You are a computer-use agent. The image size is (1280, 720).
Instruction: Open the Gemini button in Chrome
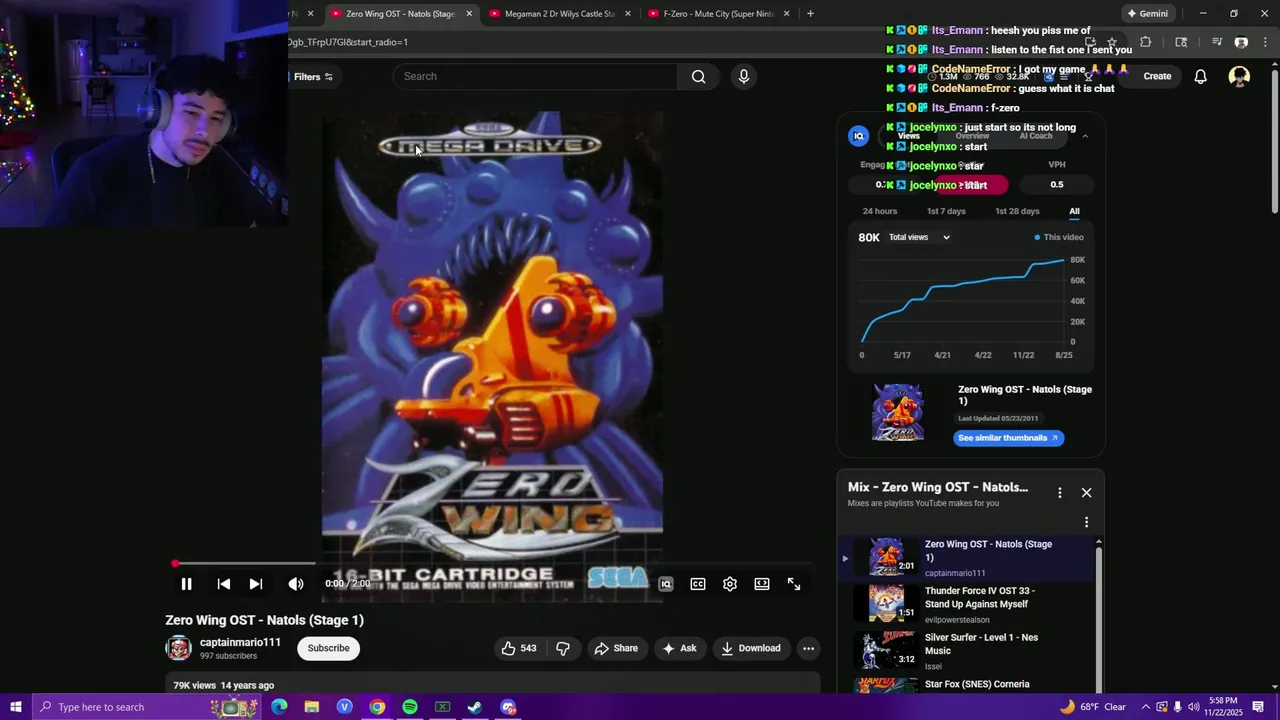point(1148,13)
